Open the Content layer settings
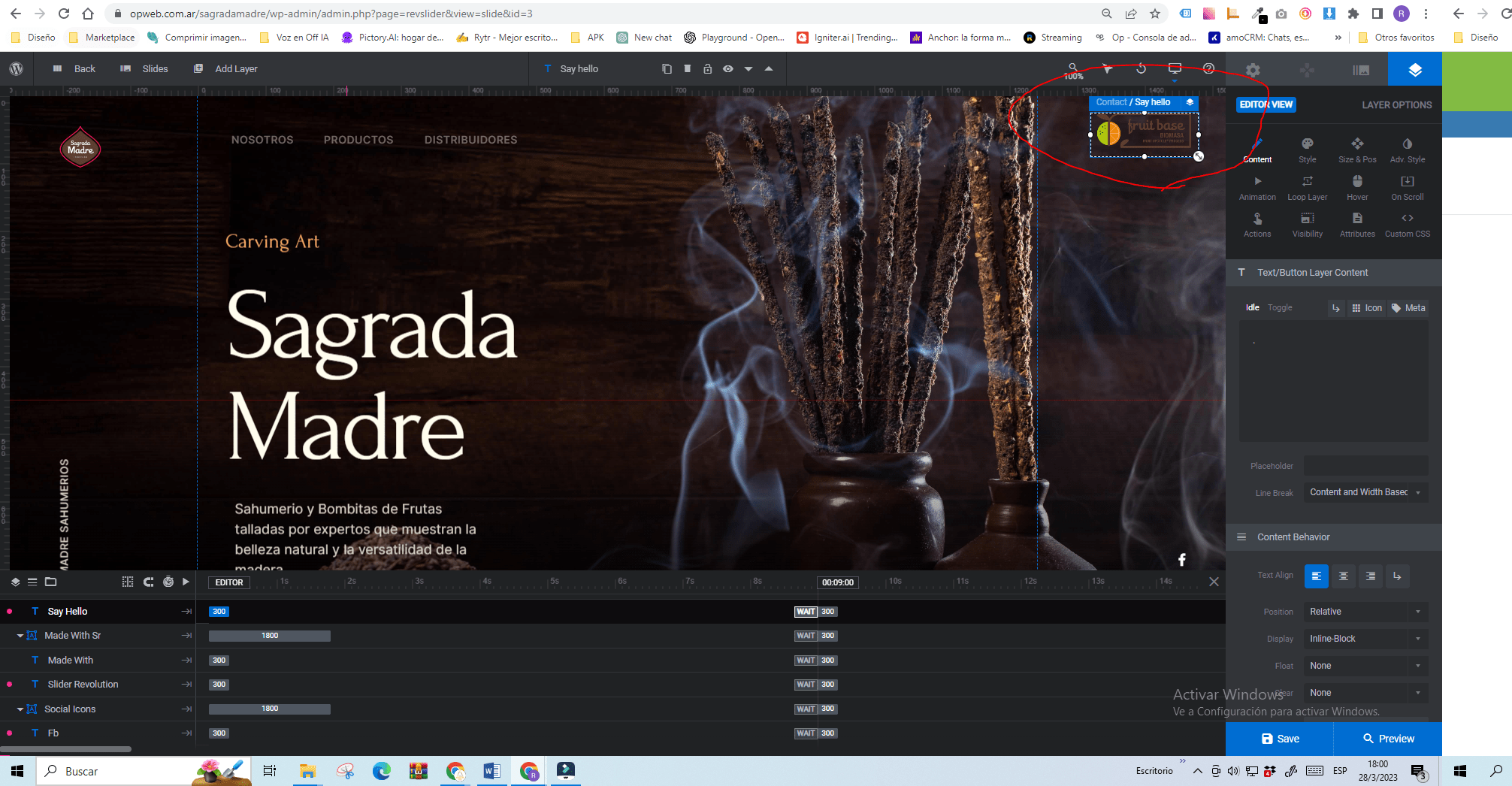Image resolution: width=1512 pixels, height=786 pixels. click(x=1257, y=150)
